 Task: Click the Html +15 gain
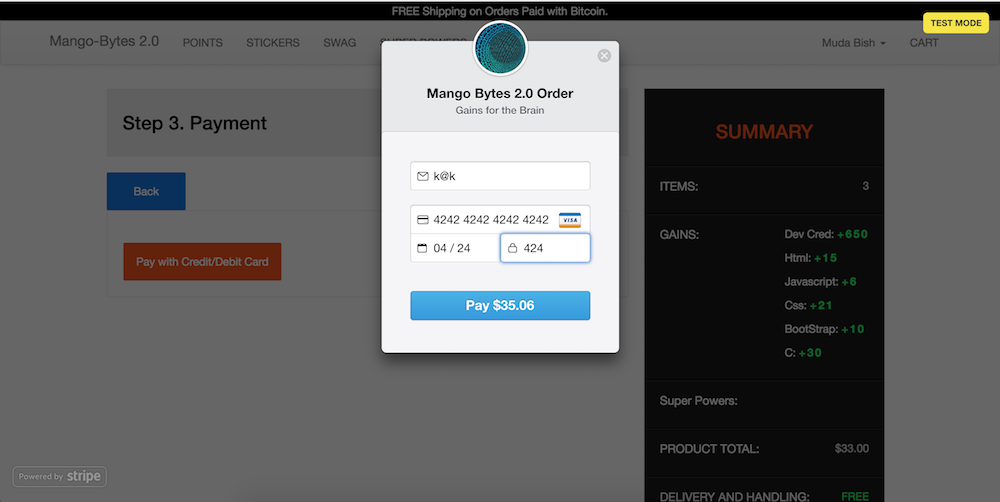pyautogui.click(x=811, y=258)
